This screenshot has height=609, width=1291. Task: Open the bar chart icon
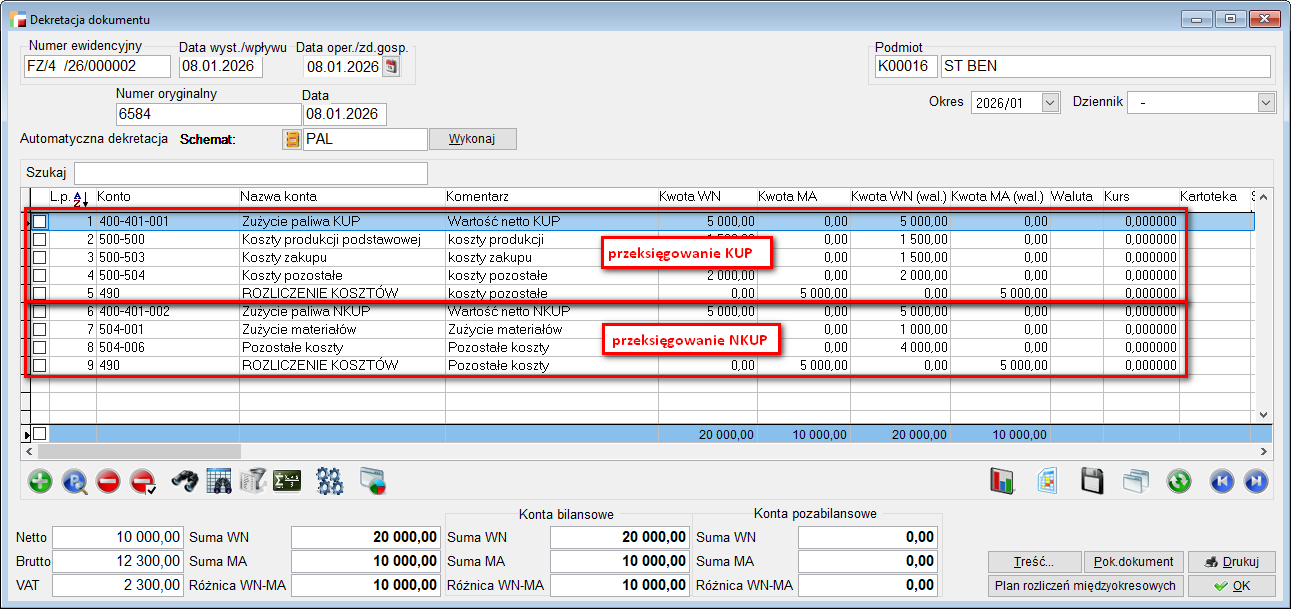(x=1002, y=481)
